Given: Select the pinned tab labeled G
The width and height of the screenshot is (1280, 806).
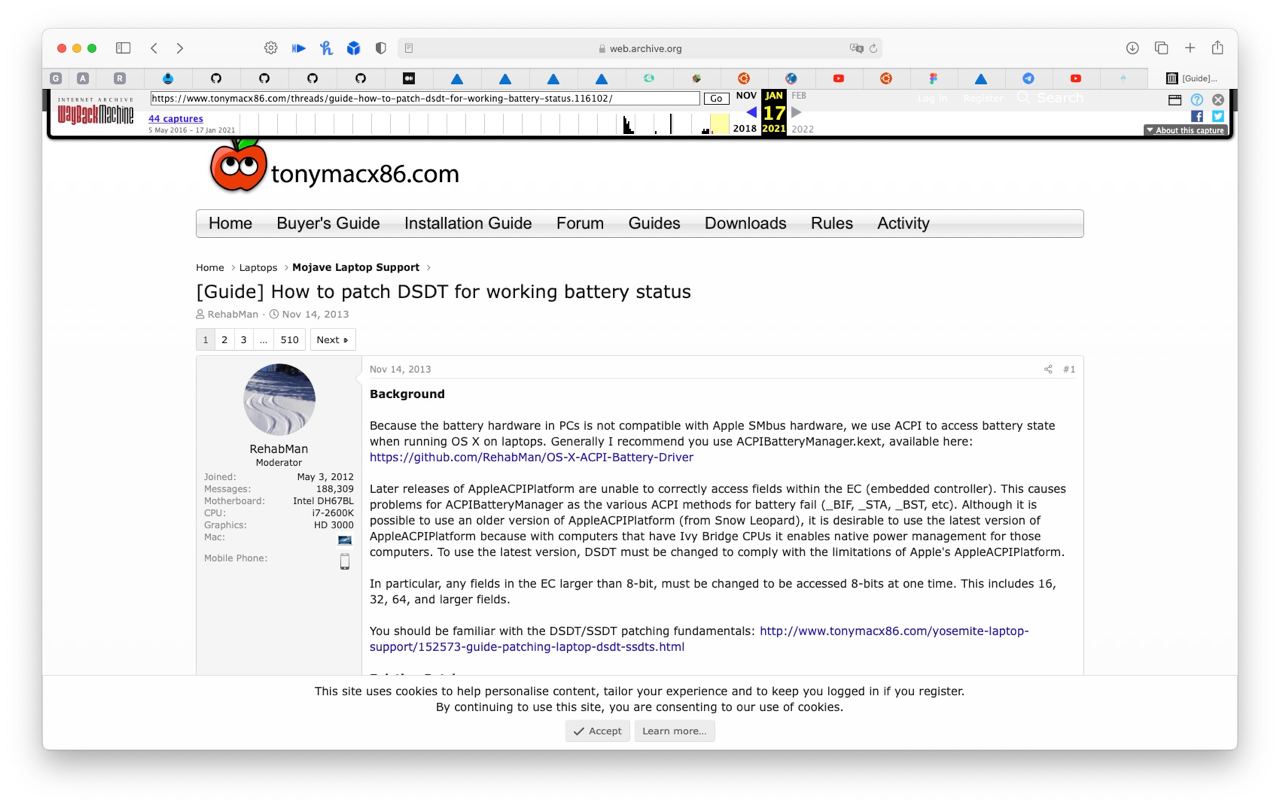Looking at the screenshot, I should click(x=56, y=78).
